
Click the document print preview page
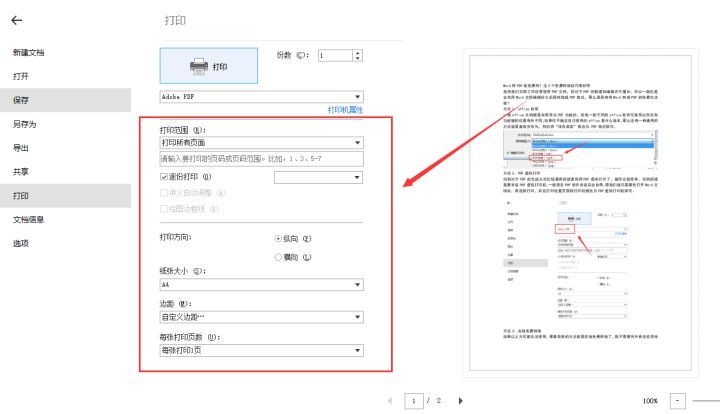[580, 213]
